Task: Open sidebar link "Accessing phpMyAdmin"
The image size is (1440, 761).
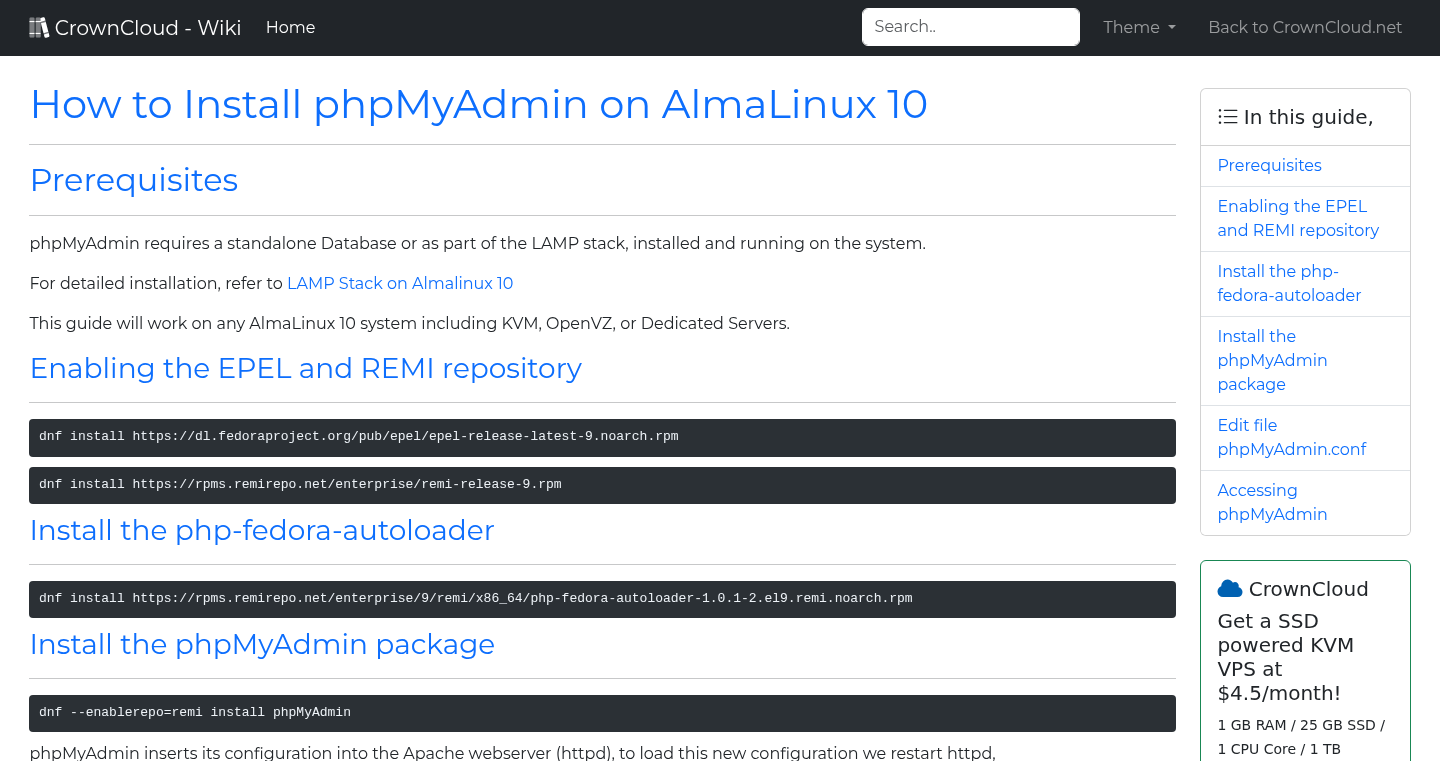Action: click(x=1272, y=502)
